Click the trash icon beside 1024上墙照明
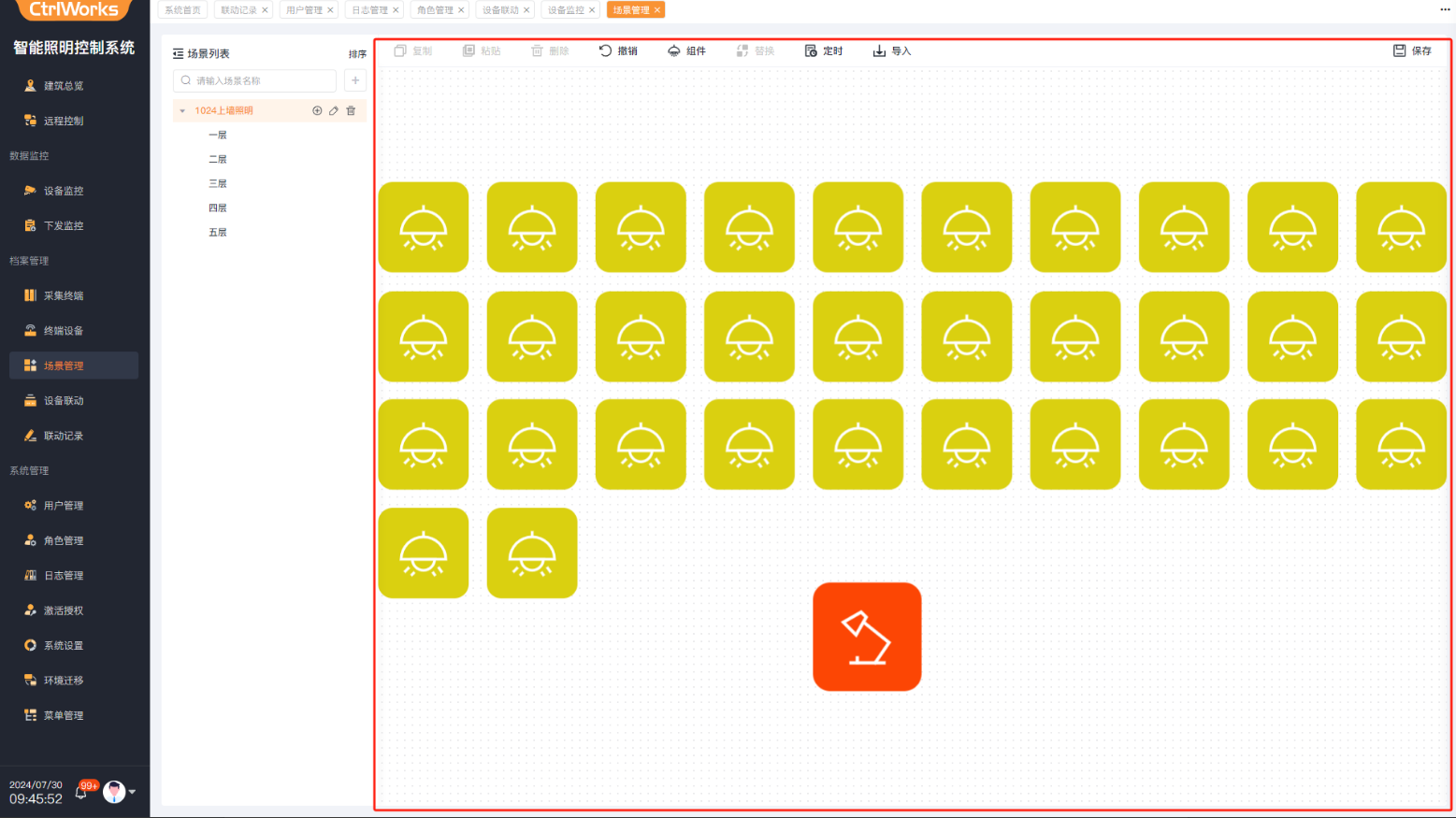 click(x=352, y=110)
